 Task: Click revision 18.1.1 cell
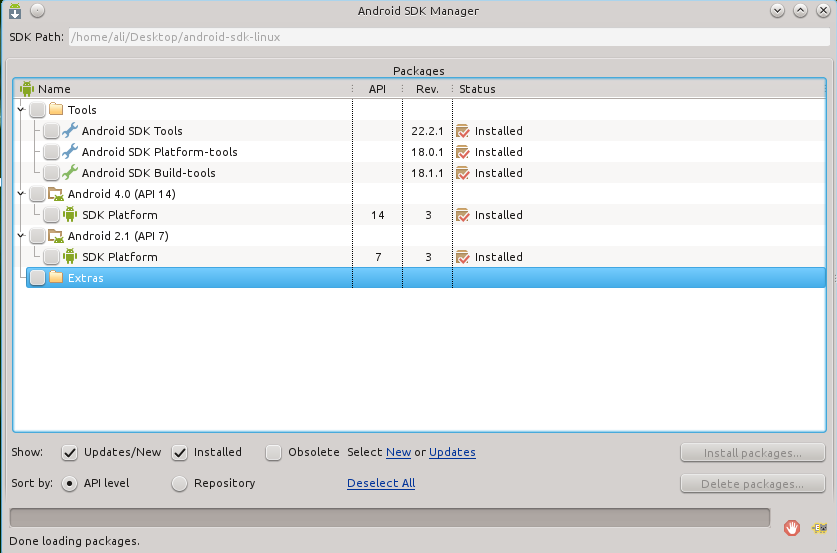tap(427, 173)
